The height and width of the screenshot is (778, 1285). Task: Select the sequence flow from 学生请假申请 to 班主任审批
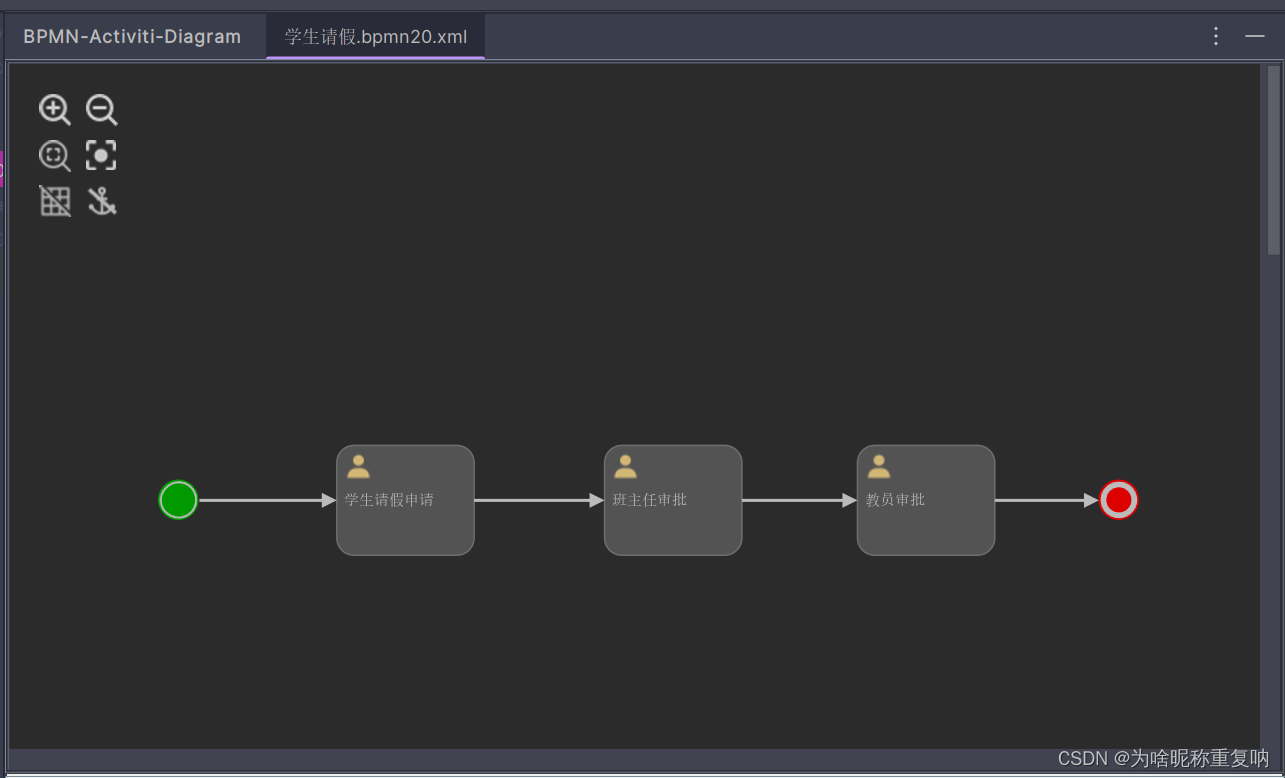(x=539, y=500)
